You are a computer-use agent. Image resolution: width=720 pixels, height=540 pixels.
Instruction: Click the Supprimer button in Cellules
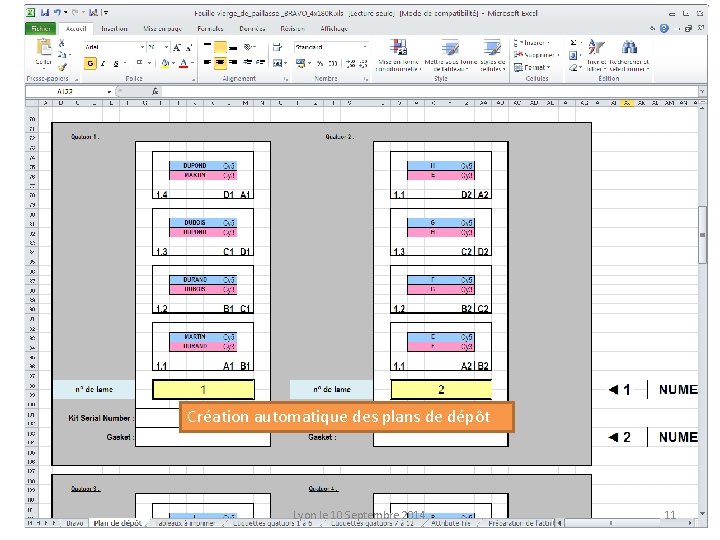[537, 55]
